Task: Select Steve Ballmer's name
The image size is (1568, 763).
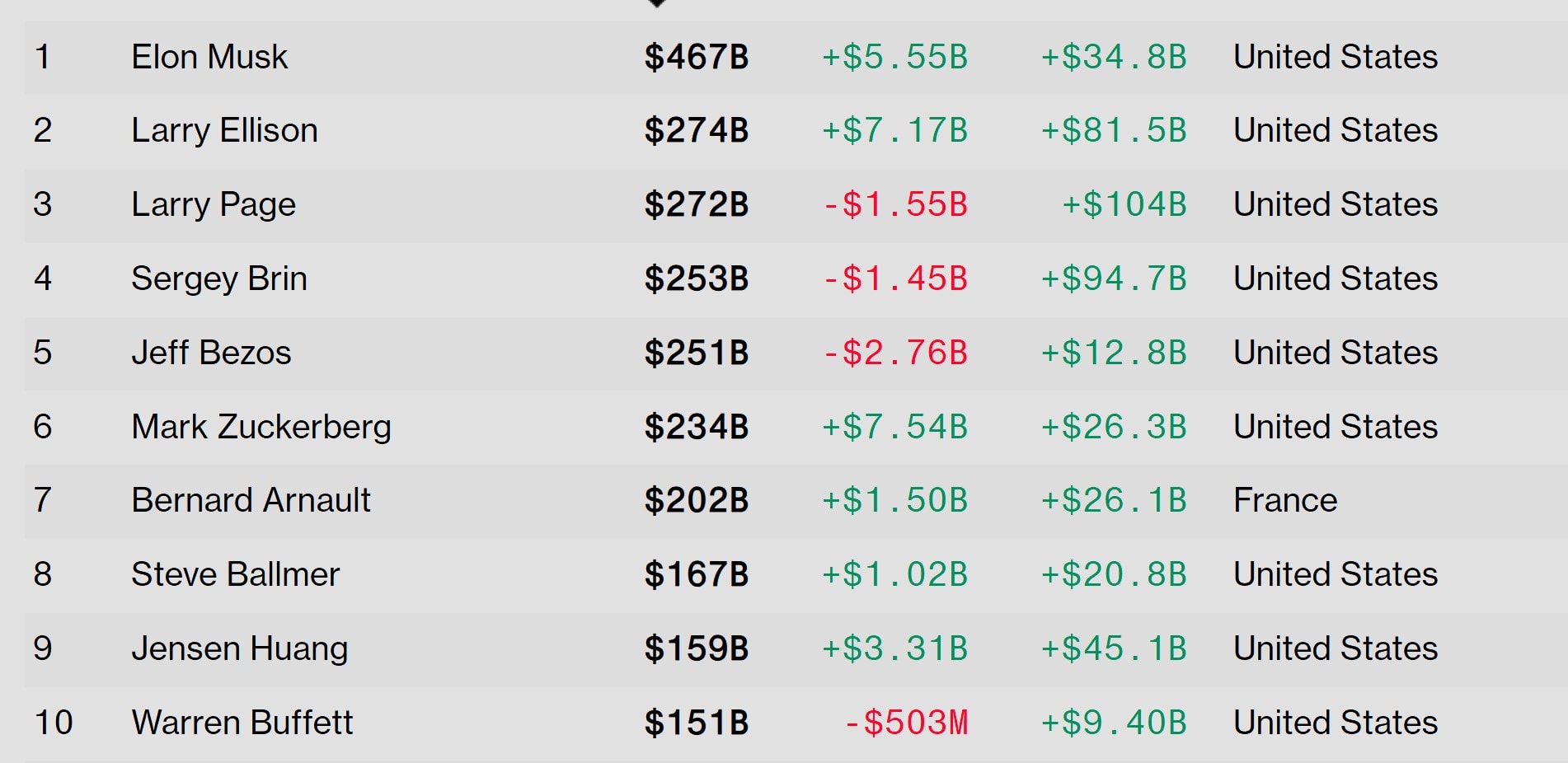Action: tap(236, 574)
